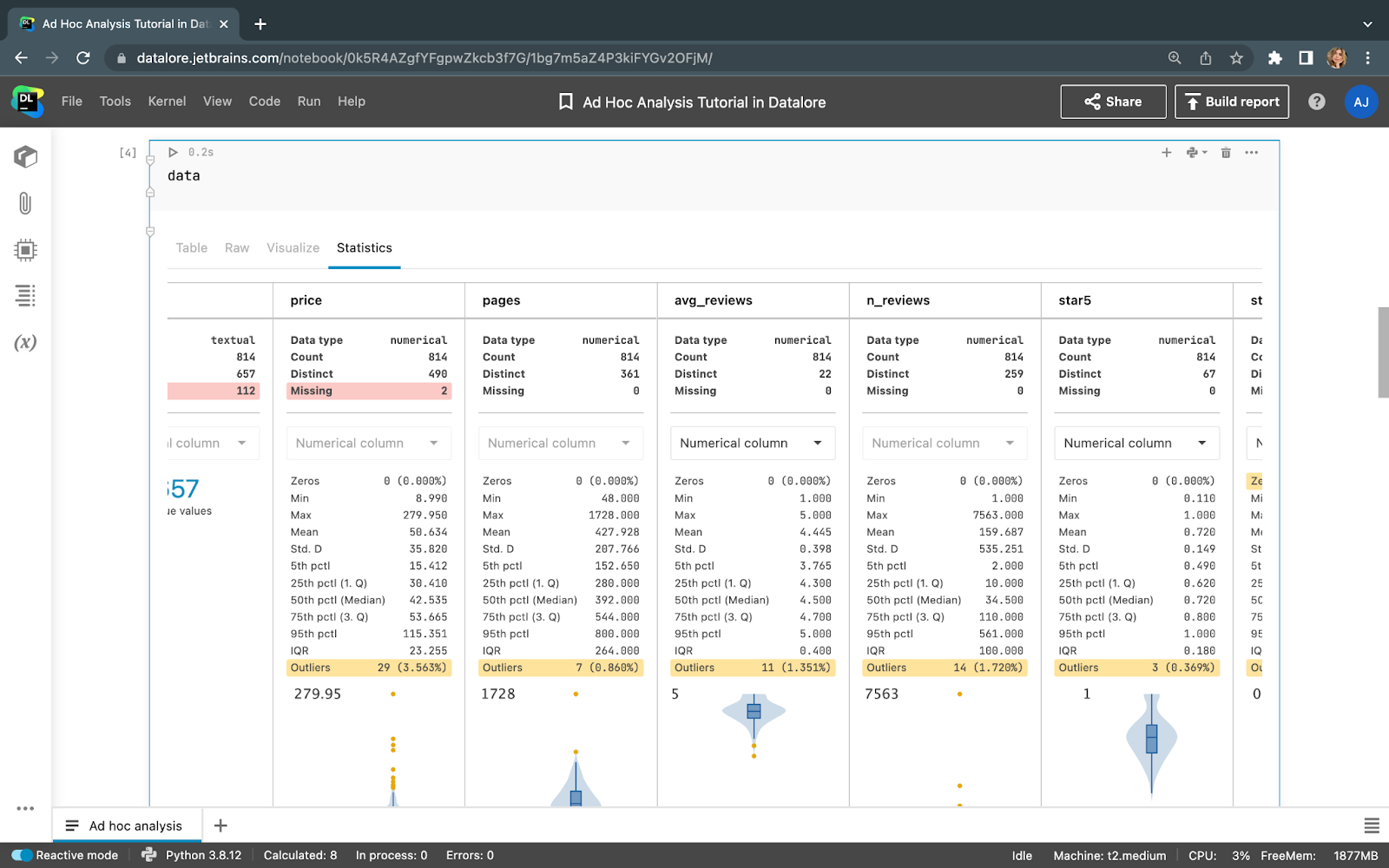
Task: Delete the data cell with the trash icon
Action: [x=1226, y=153]
